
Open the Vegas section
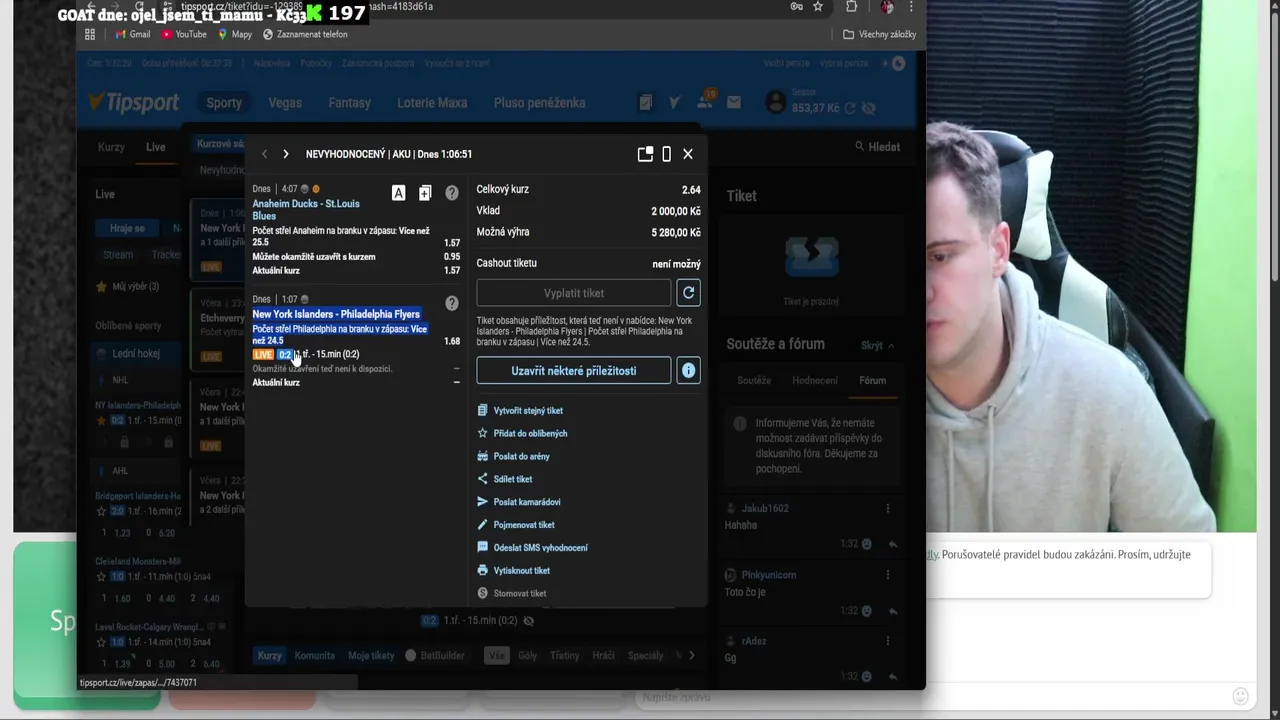(x=285, y=103)
